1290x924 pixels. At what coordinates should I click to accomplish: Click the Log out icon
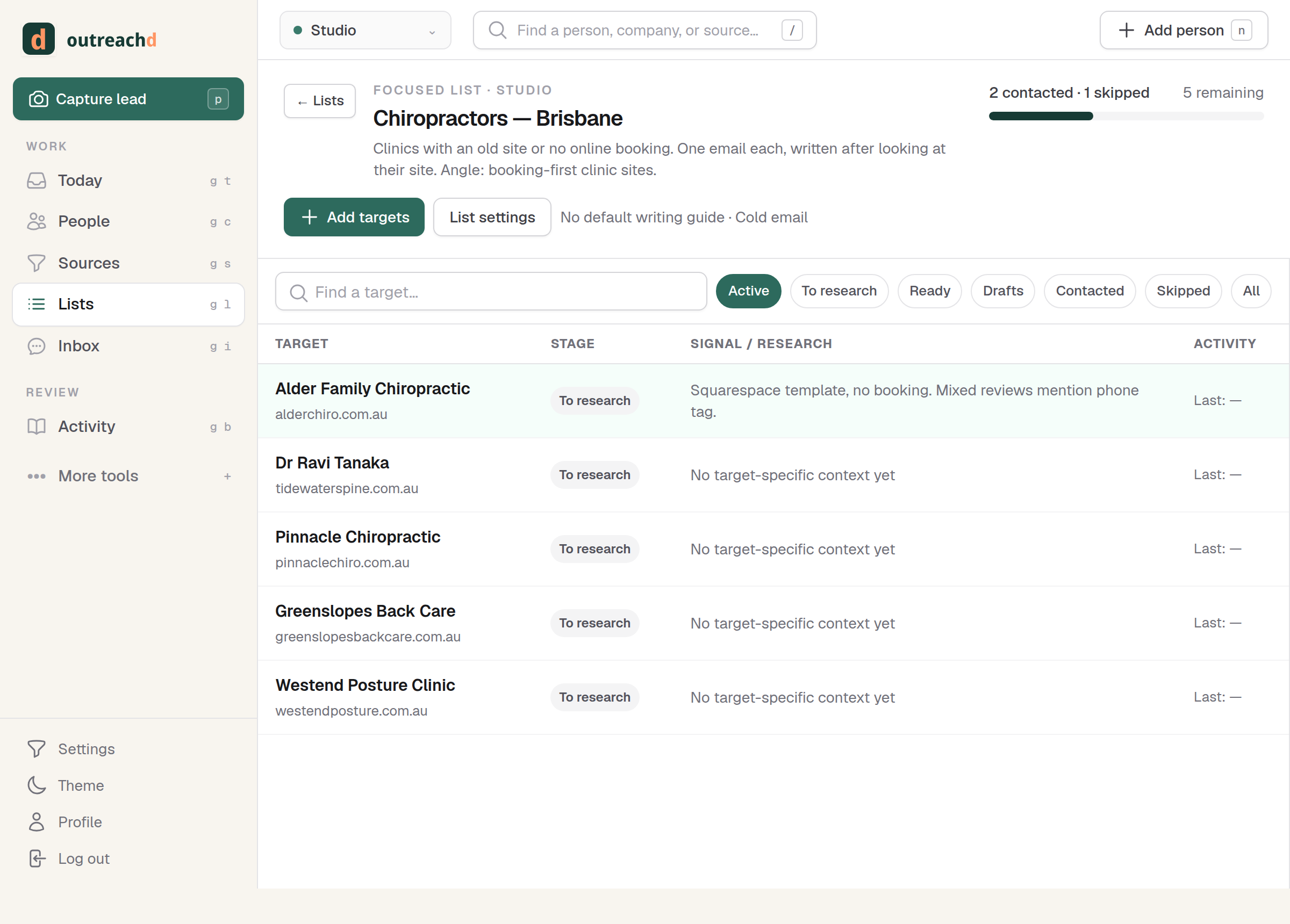pyautogui.click(x=37, y=858)
